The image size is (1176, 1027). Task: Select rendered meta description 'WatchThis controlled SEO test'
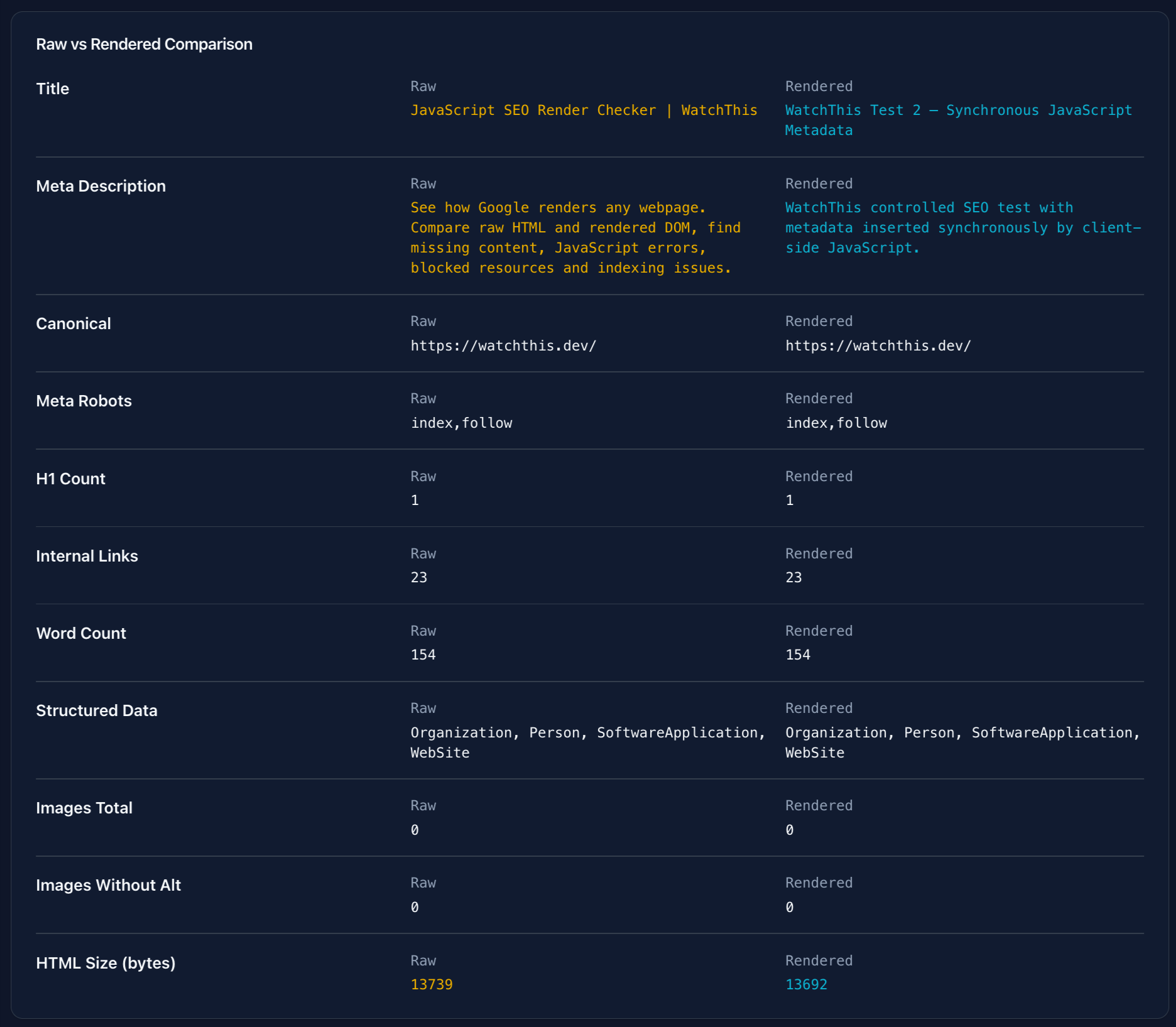[x=963, y=228]
